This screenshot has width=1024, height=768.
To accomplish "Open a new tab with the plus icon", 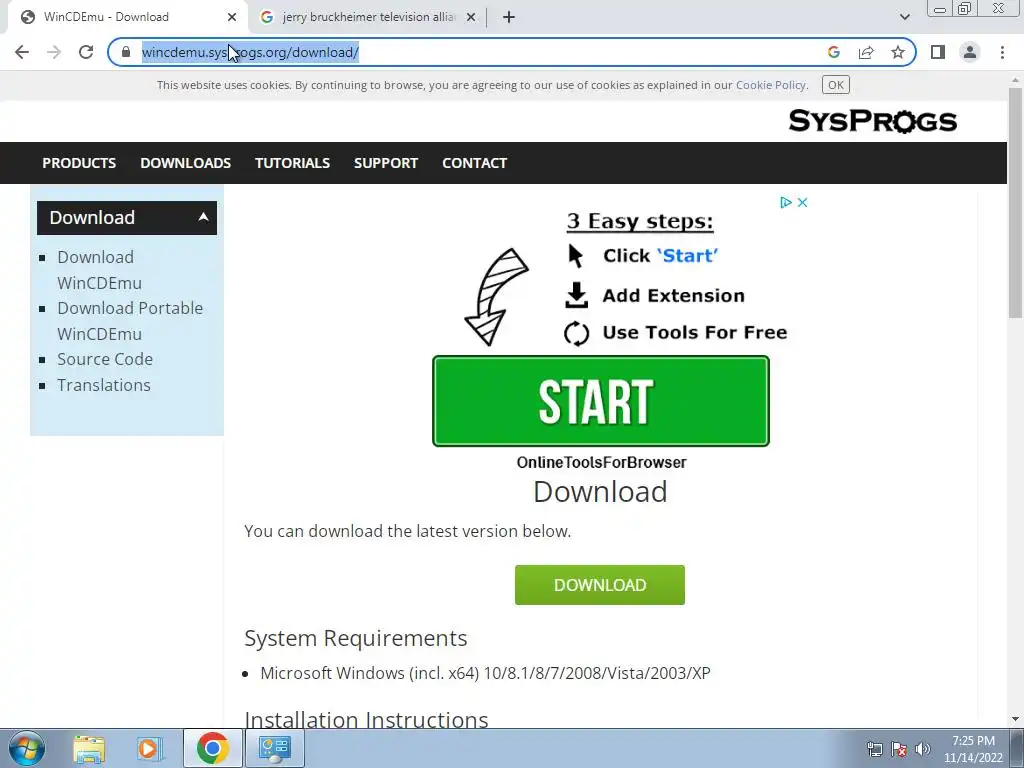I will tap(509, 17).
